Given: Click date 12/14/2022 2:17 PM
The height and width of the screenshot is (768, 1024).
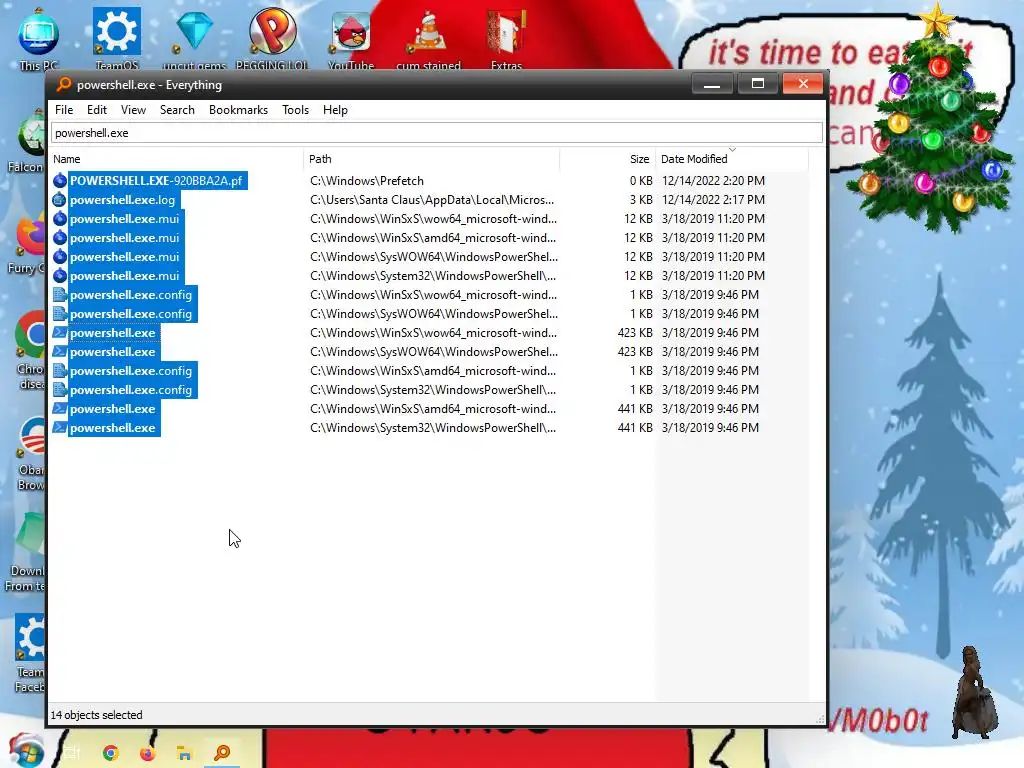Looking at the screenshot, I should pyautogui.click(x=713, y=200).
